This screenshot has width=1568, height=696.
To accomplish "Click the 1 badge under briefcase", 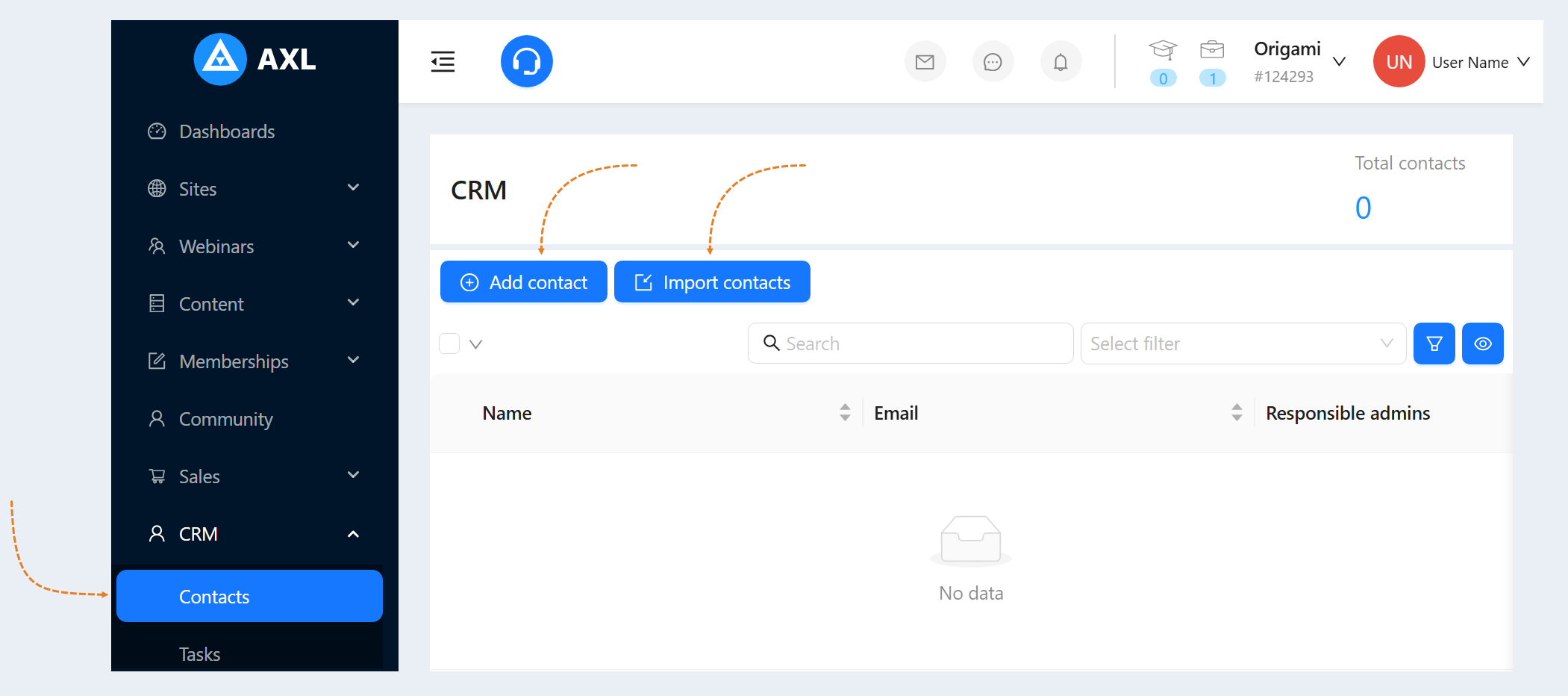I will pos(1212,78).
